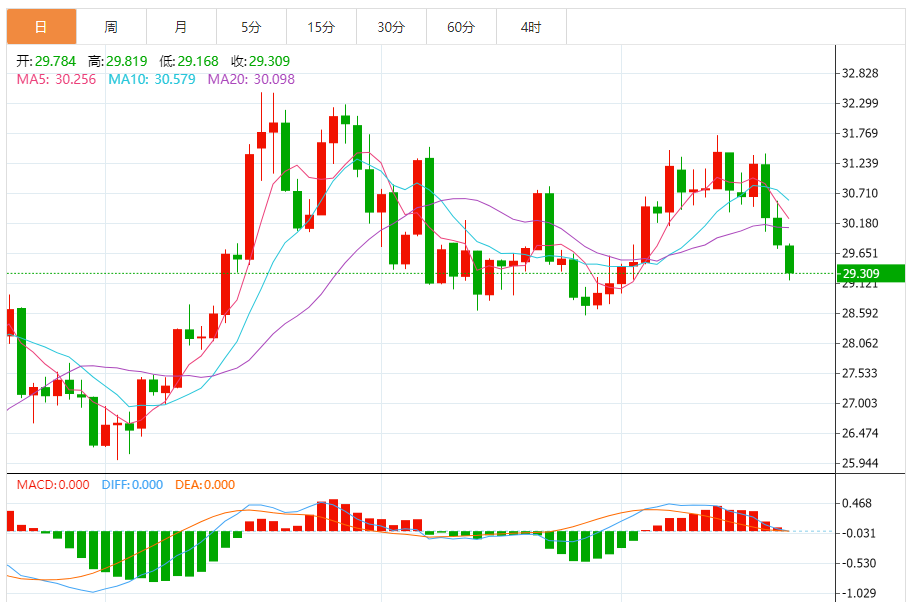Viewport: 910px width, 602px height.
Task: Click the DIFF:0.000 indicator label
Action: click(132, 485)
